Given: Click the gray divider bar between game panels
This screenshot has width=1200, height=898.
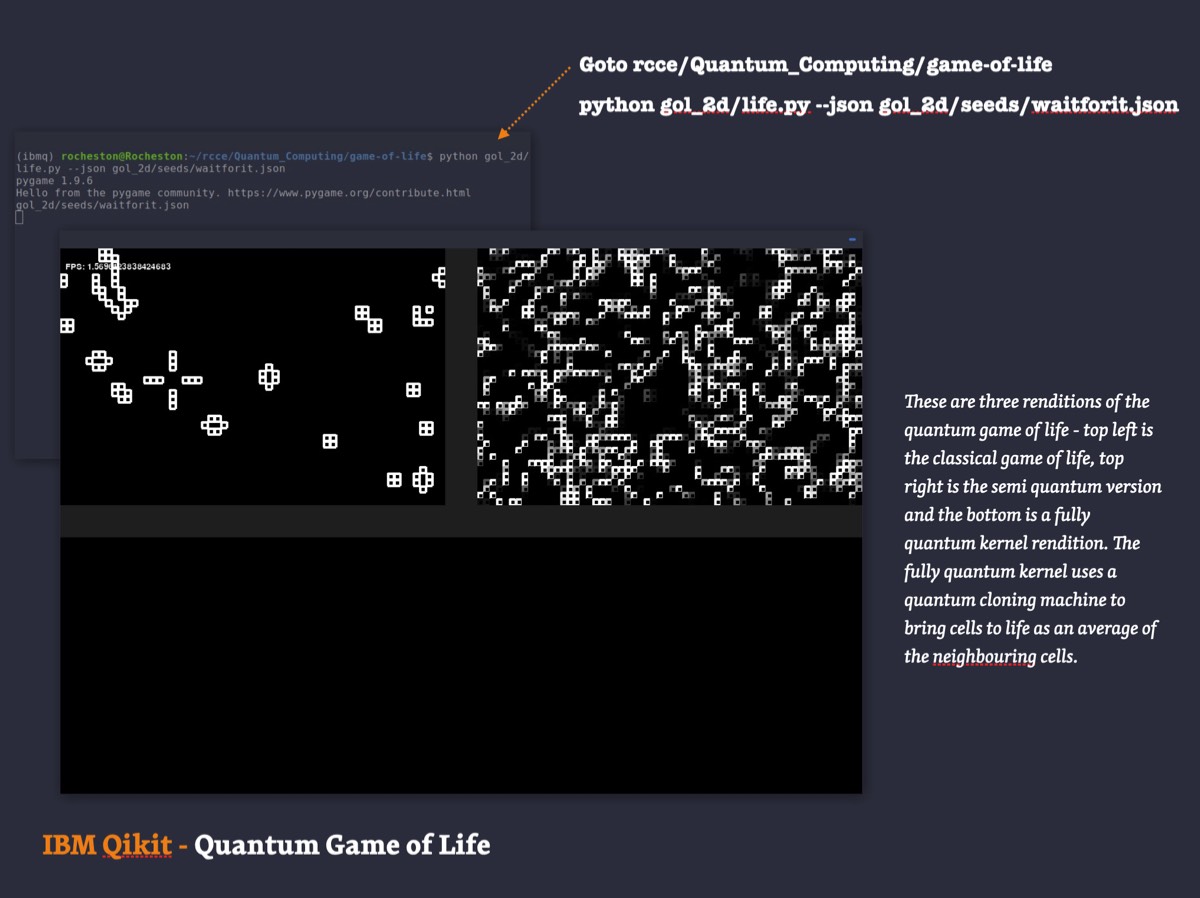Looking at the screenshot, I should [x=460, y=521].
